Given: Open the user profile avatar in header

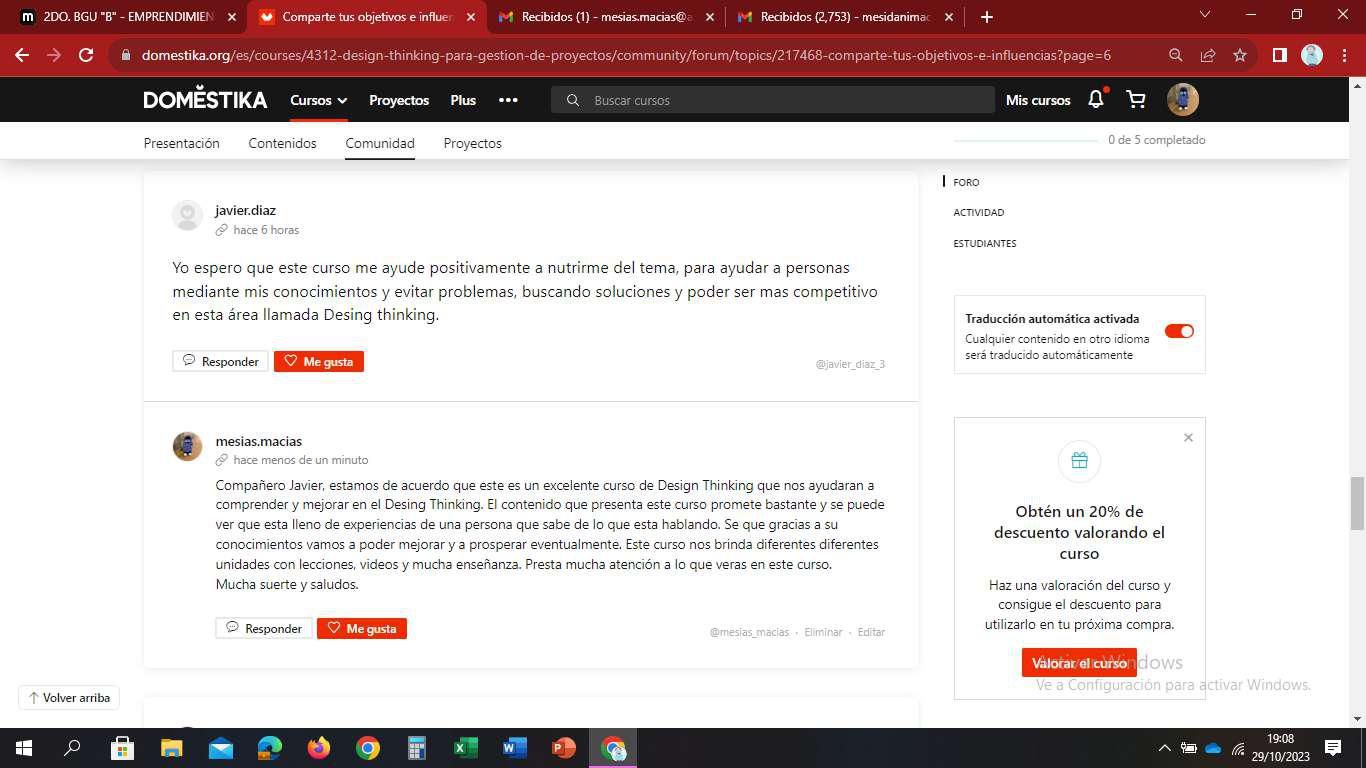Looking at the screenshot, I should click(1182, 99).
